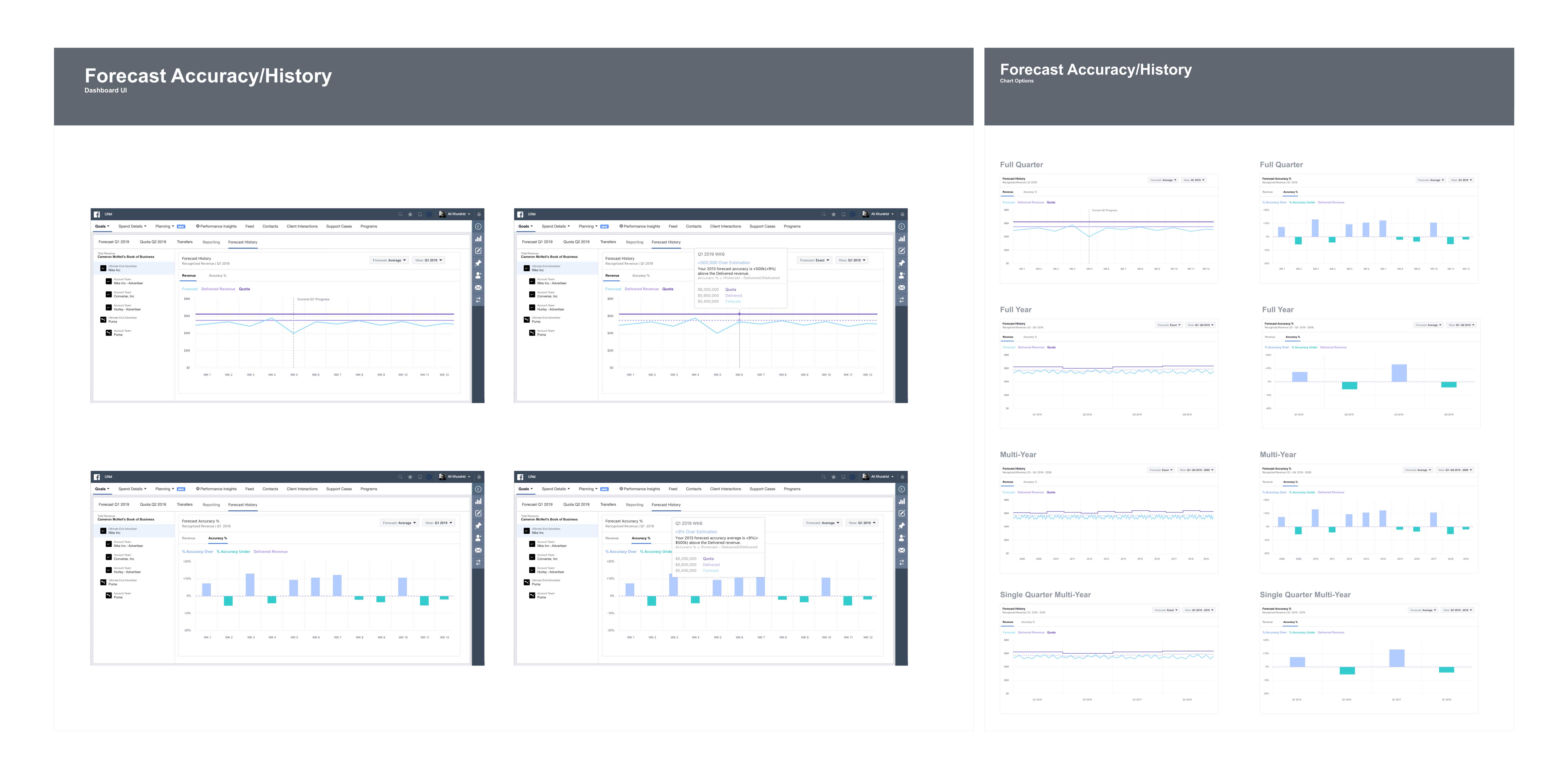Click the Facebook logo in the bottom-left dashboard
Viewport: 1568px width, 779px height.
(97, 477)
